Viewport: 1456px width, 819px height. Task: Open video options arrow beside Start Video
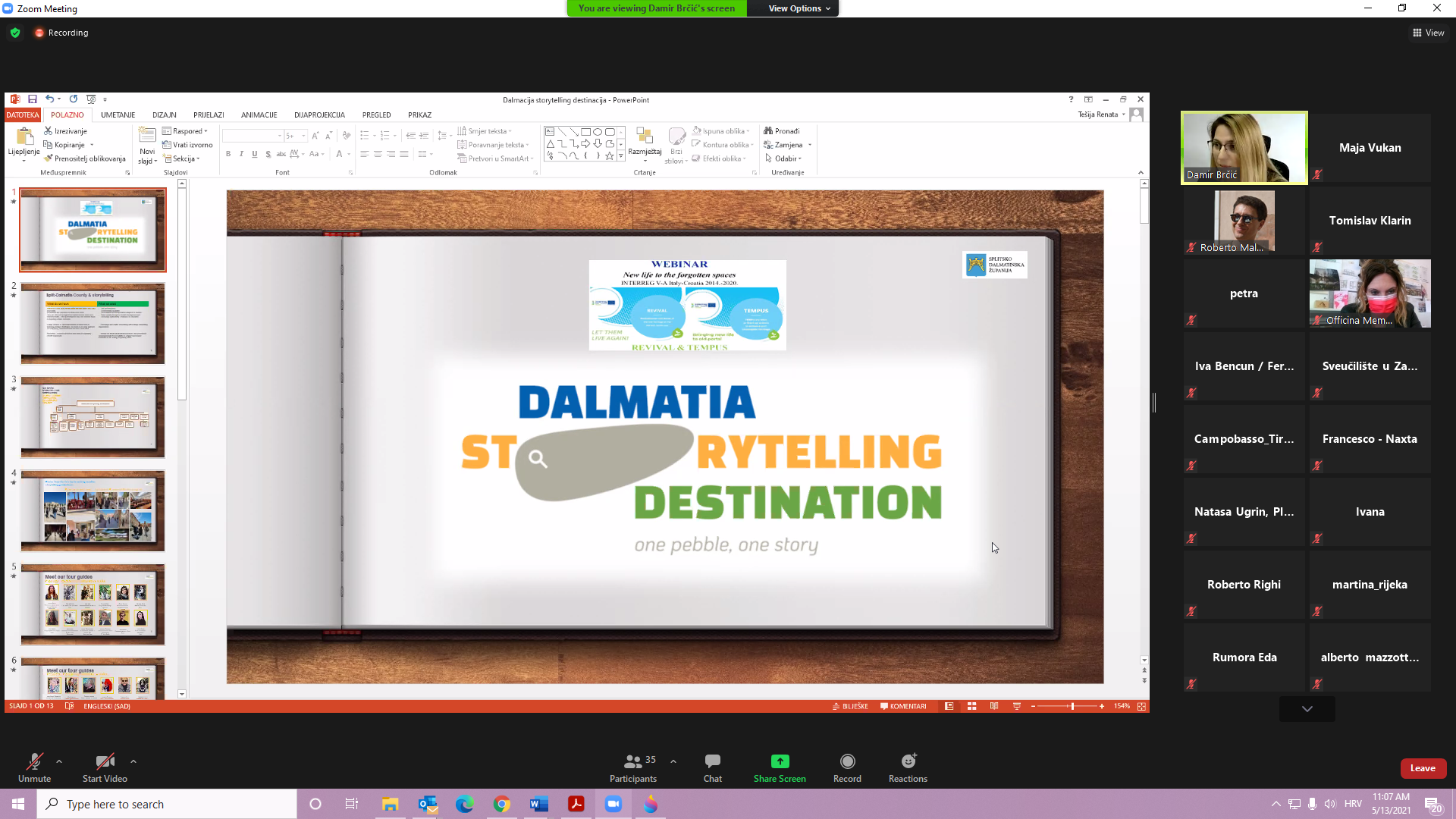[x=133, y=761]
